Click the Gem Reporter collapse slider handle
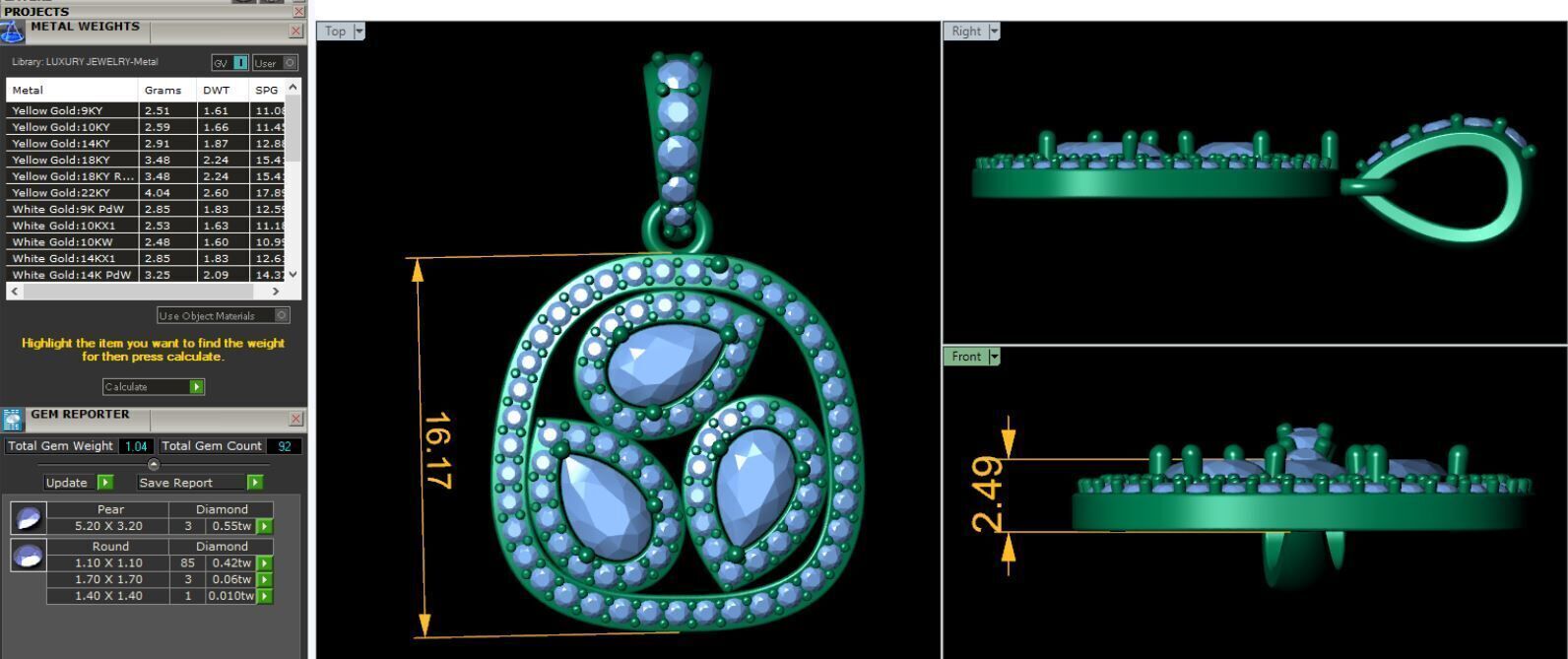This screenshot has height=659, width=1568. 154,464
